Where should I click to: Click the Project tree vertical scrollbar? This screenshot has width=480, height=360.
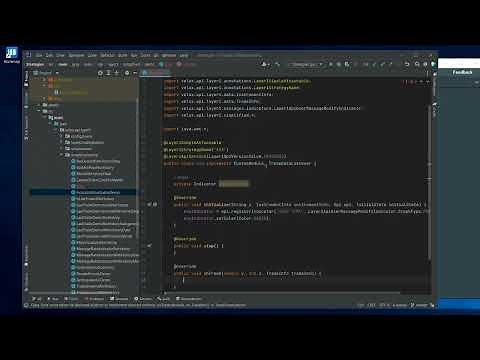(x=137, y=167)
